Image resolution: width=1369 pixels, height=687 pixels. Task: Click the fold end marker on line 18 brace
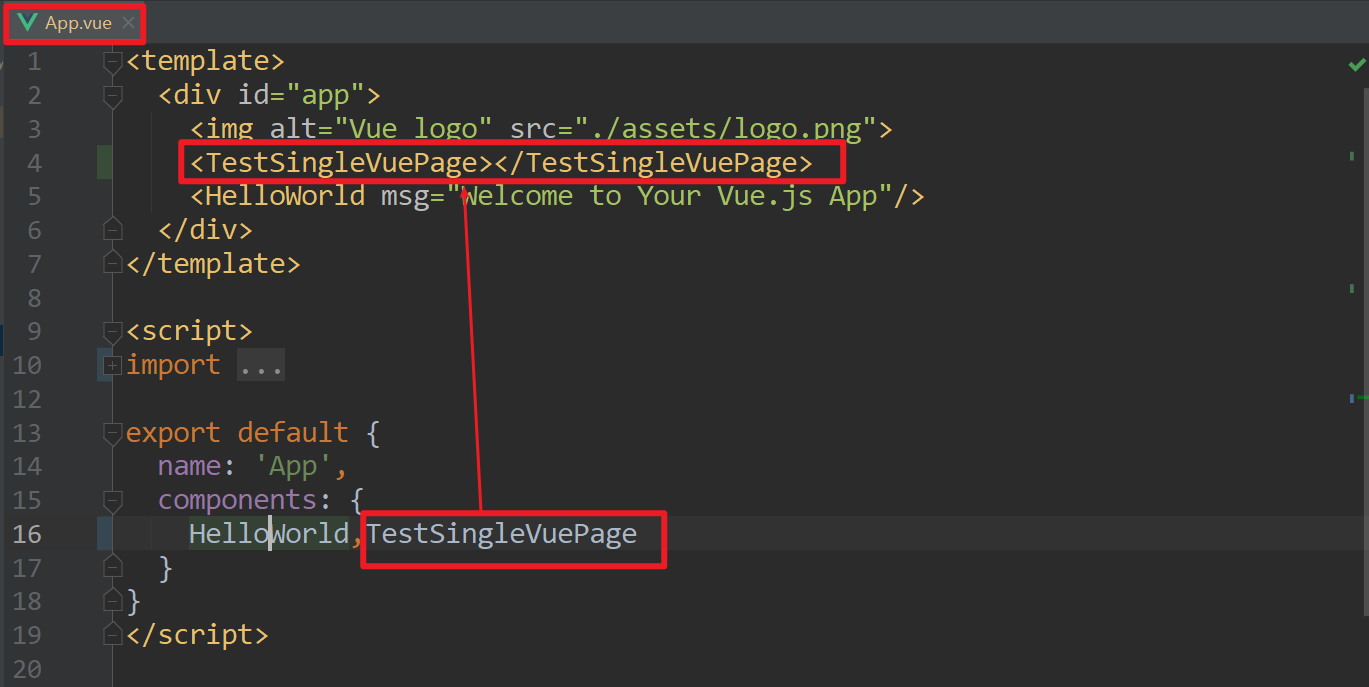pos(112,601)
